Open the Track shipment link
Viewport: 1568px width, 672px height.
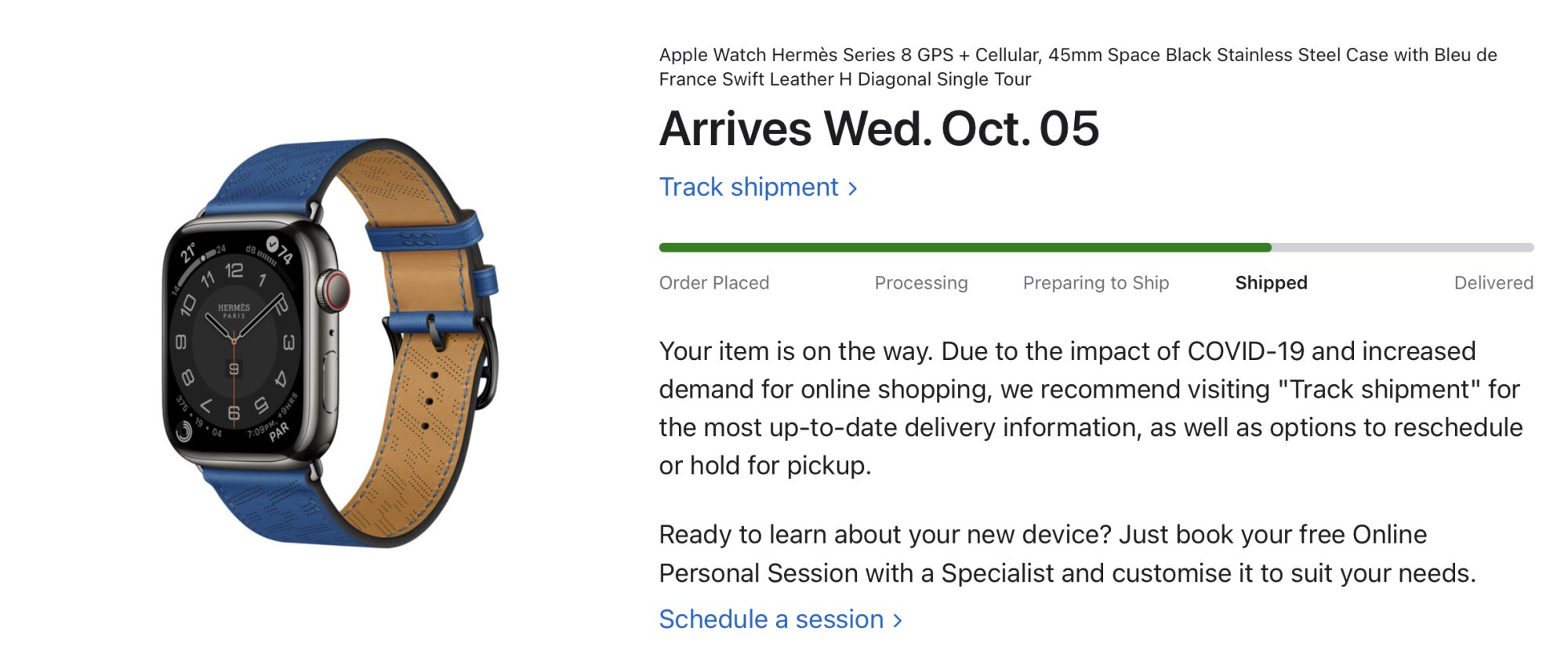[x=749, y=187]
